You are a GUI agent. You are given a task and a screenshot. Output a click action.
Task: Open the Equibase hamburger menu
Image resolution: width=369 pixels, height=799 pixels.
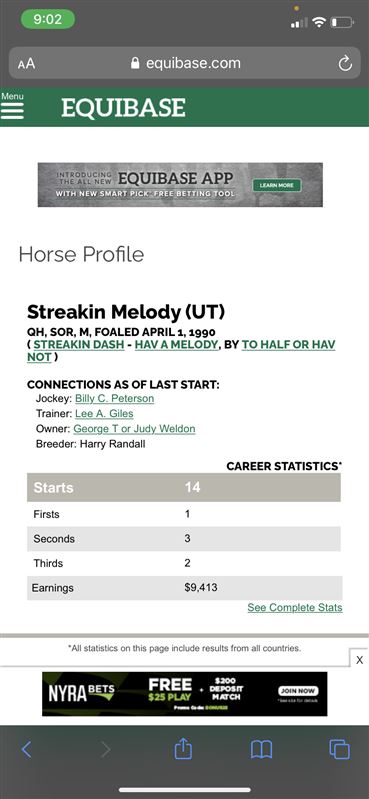pos(12,106)
